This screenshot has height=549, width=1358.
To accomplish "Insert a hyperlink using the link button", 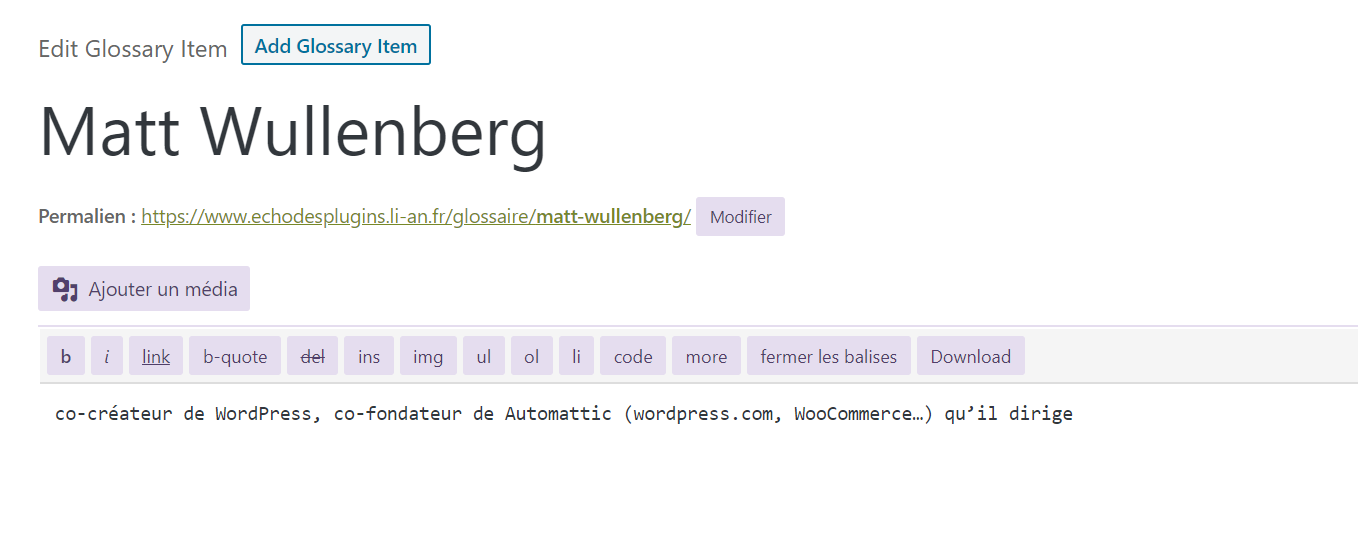I will click(156, 356).
